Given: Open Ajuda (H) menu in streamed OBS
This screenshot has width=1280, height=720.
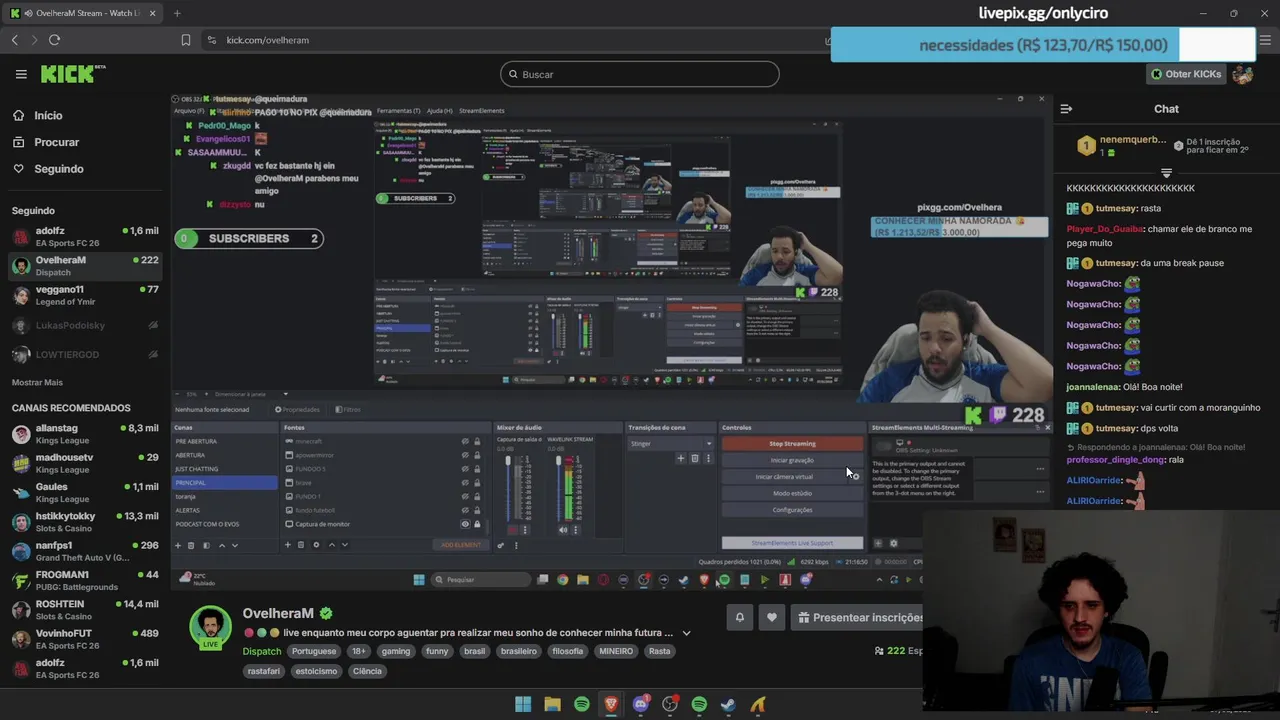Looking at the screenshot, I should click(440, 111).
